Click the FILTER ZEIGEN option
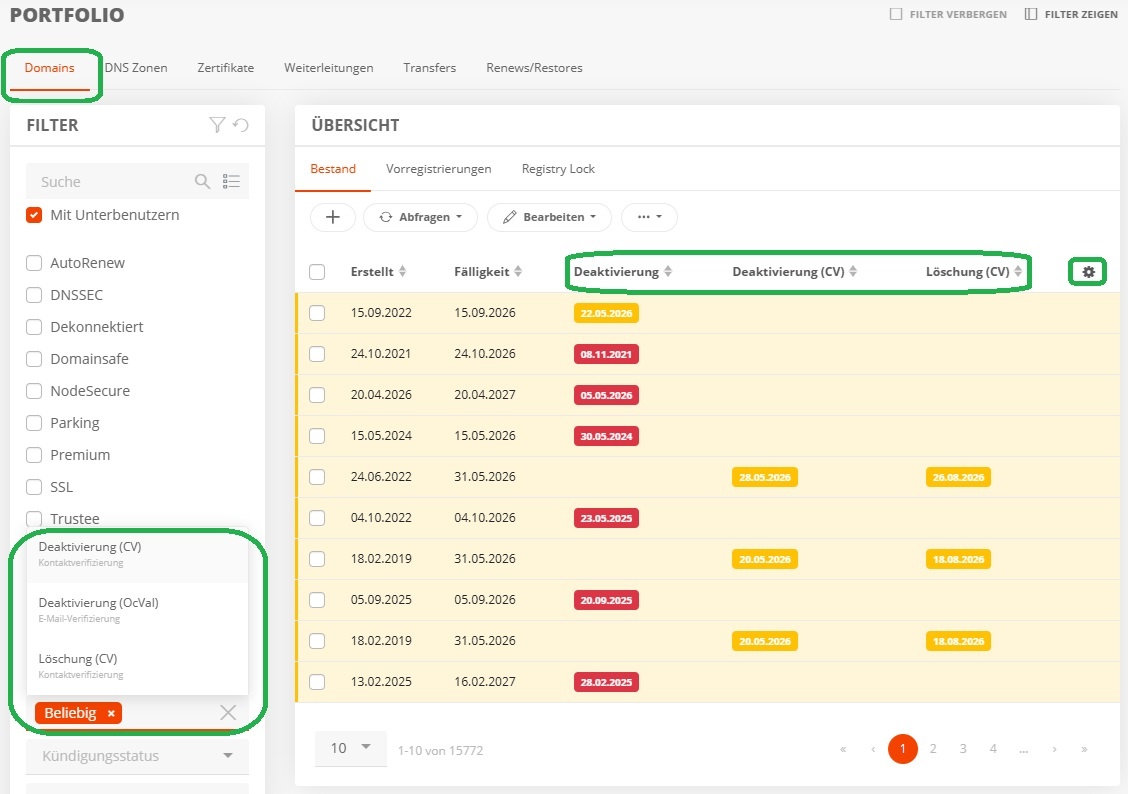Viewport: 1128px width, 794px height. (1071, 14)
